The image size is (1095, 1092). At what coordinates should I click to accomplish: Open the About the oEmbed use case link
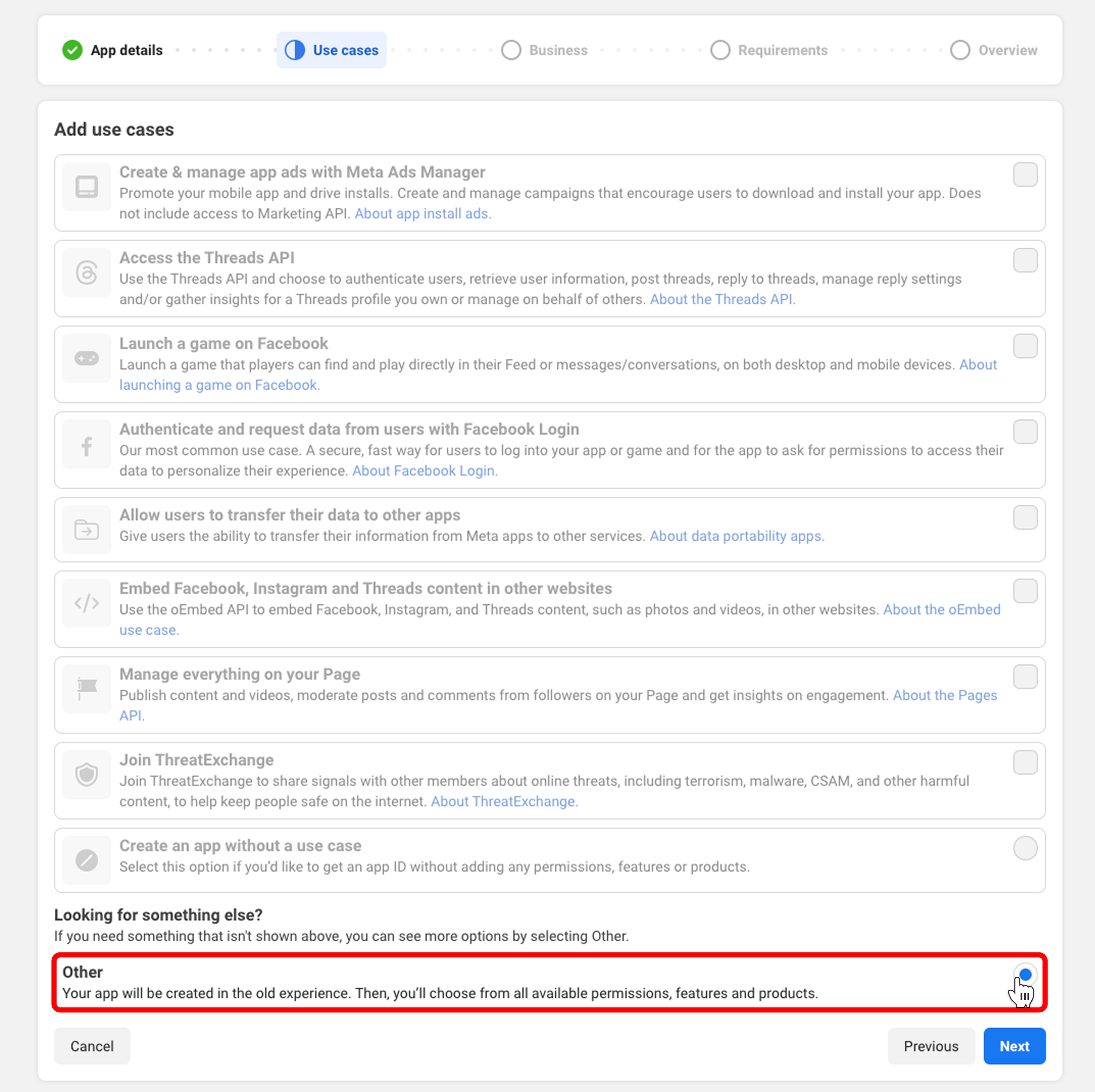click(942, 610)
